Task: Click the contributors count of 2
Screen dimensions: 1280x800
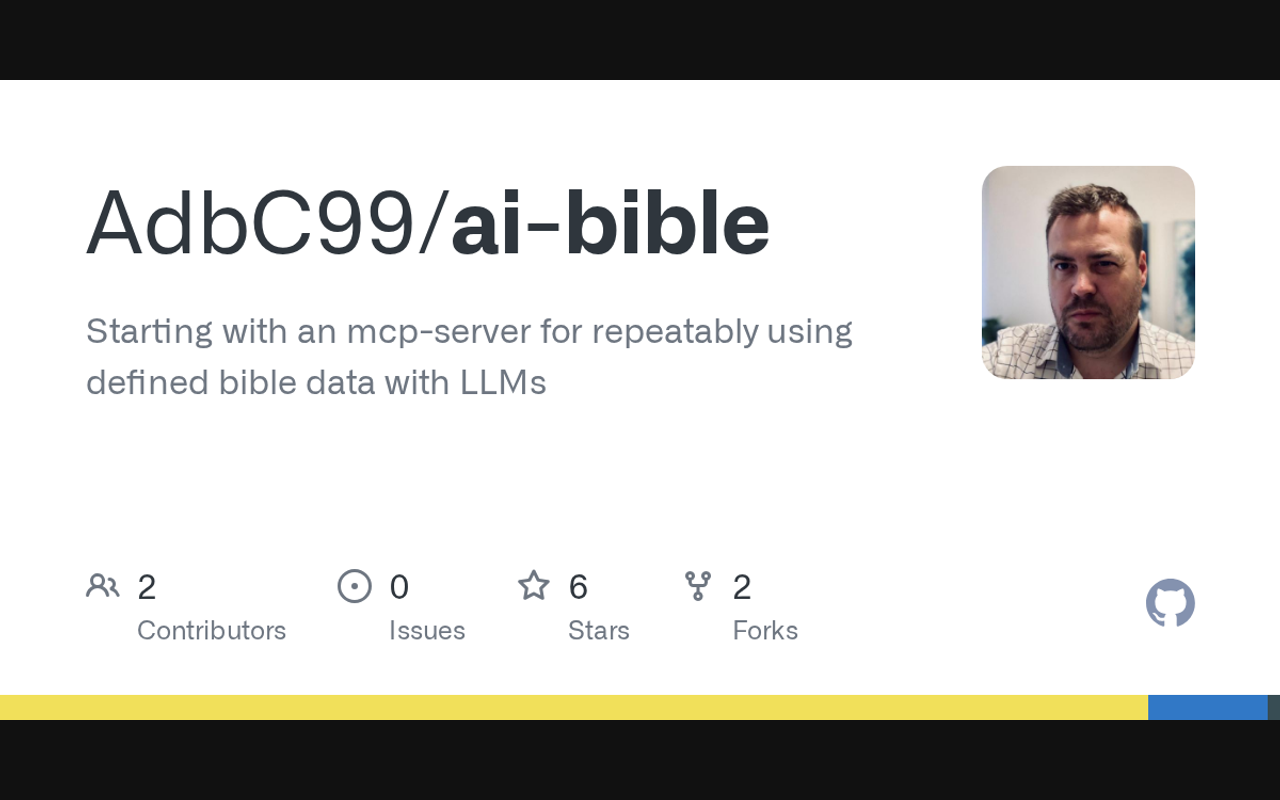Action: click(146, 587)
